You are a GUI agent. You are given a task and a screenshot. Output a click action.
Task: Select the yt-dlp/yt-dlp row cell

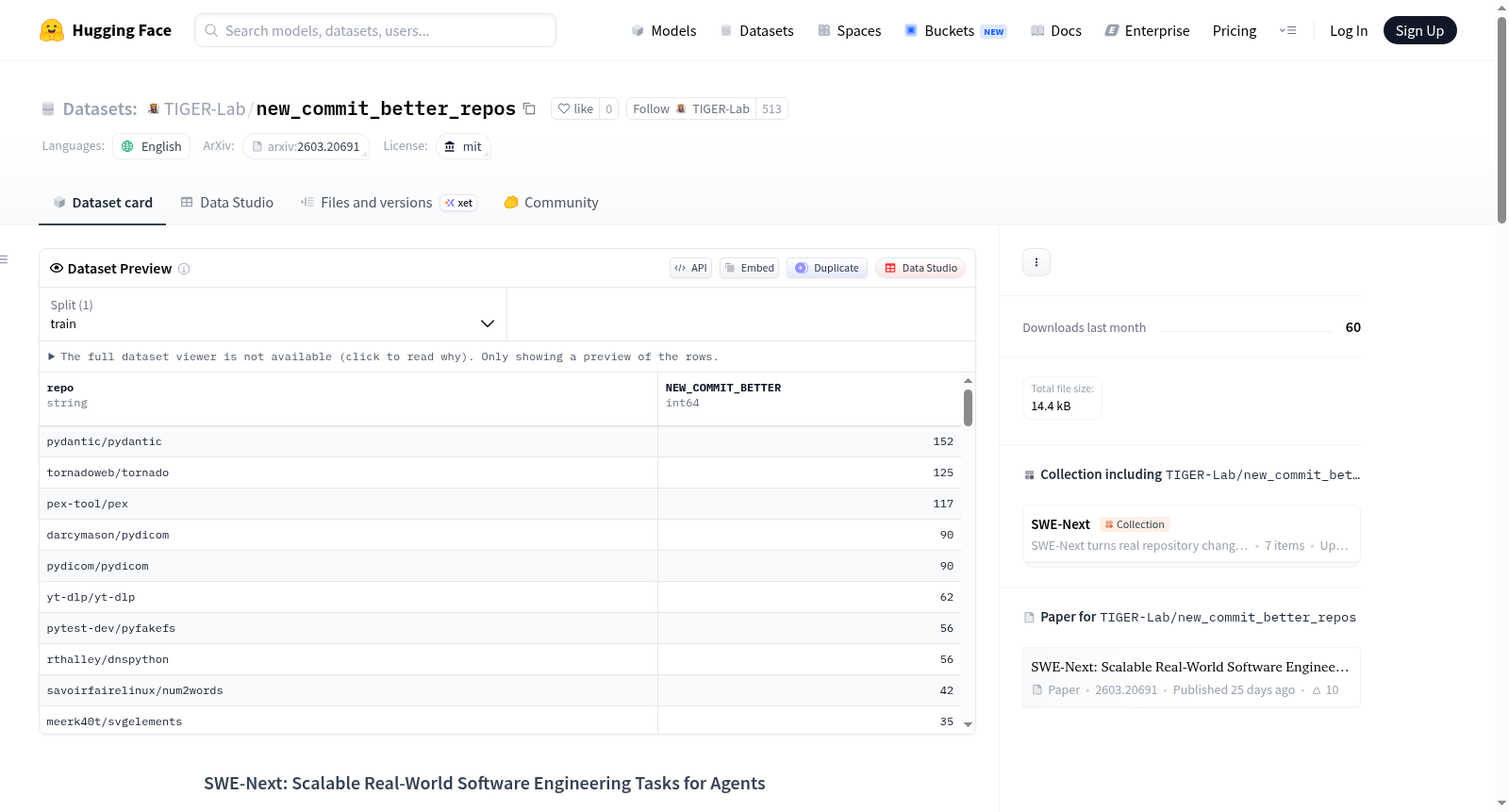pyautogui.click(x=349, y=597)
